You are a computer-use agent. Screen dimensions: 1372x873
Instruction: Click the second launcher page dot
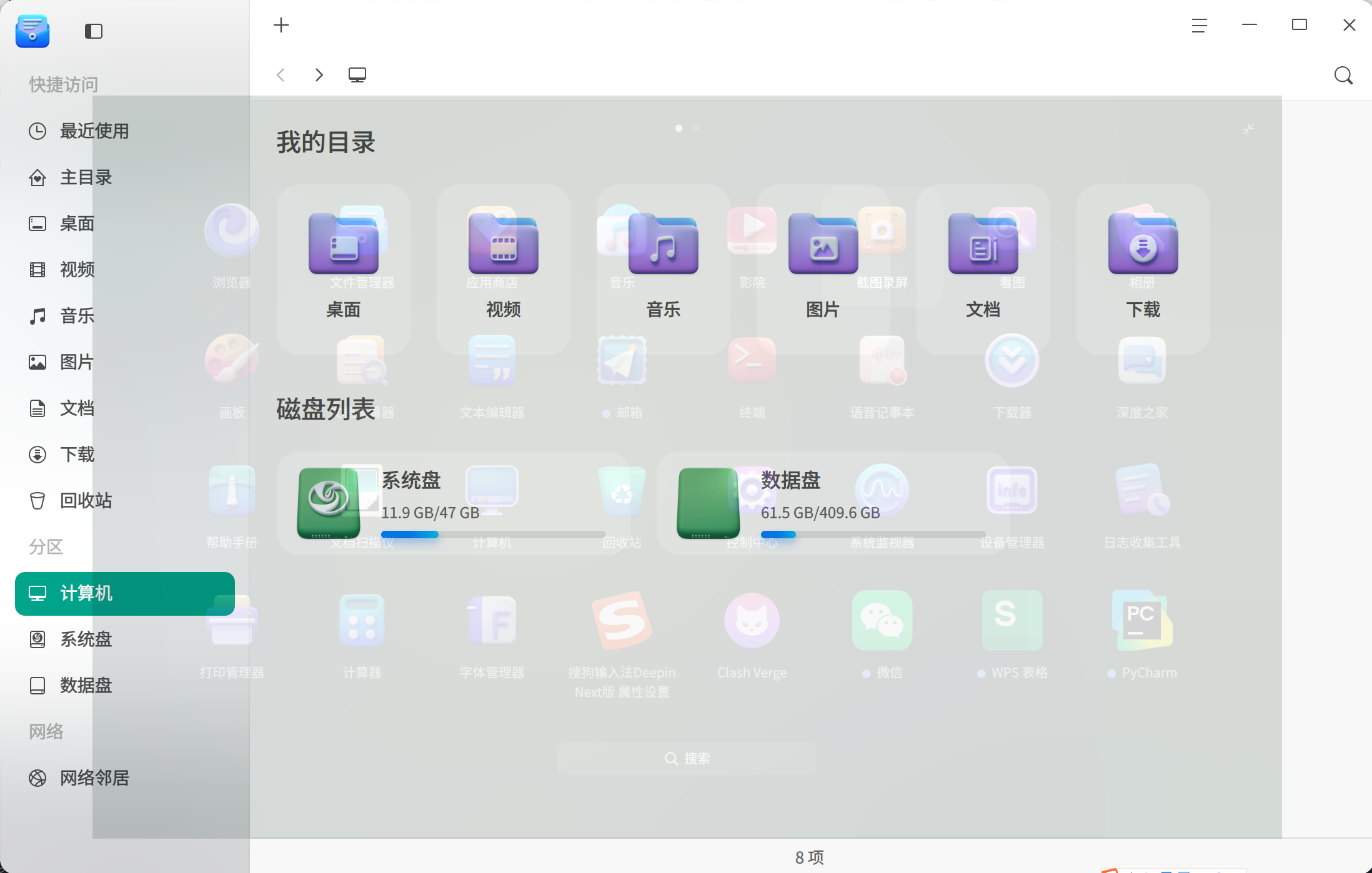(695, 128)
